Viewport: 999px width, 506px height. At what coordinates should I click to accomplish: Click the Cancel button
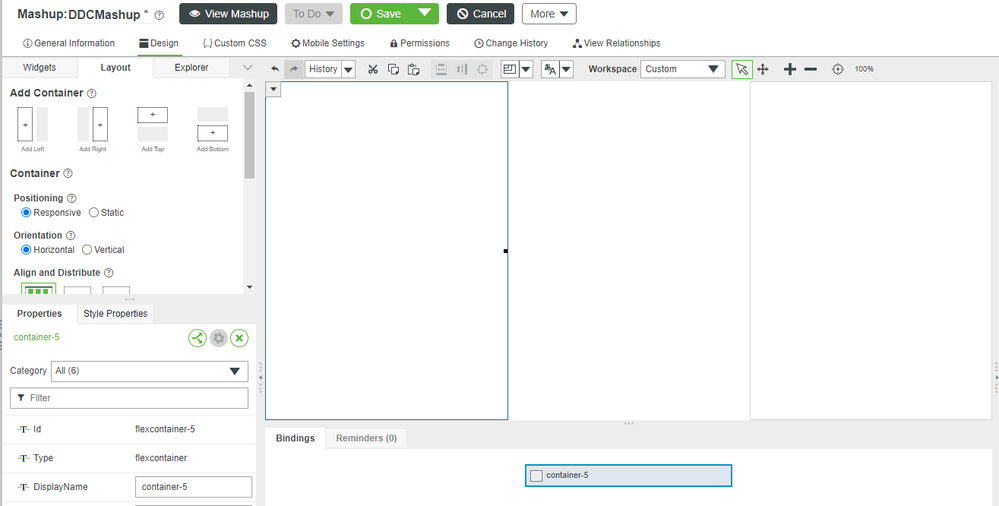pos(480,14)
